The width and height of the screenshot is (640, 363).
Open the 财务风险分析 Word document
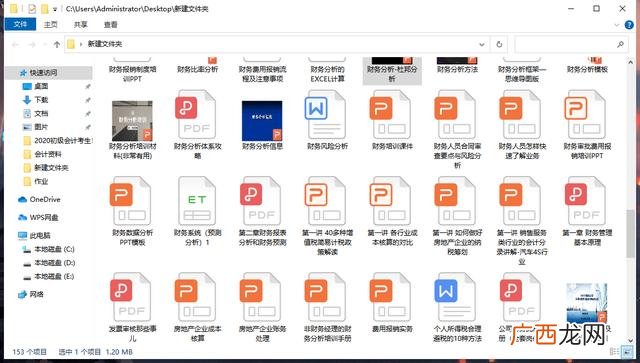327,121
